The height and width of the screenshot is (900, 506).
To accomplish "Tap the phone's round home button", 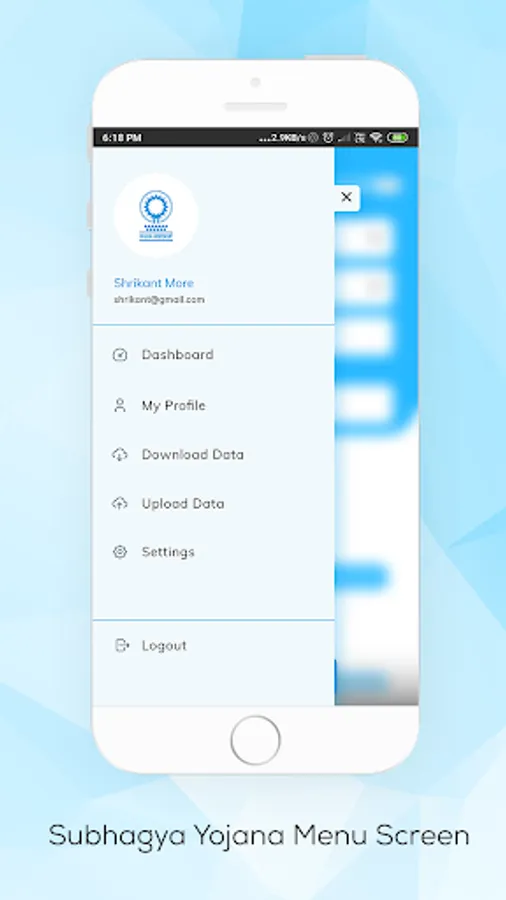I will click(255, 740).
